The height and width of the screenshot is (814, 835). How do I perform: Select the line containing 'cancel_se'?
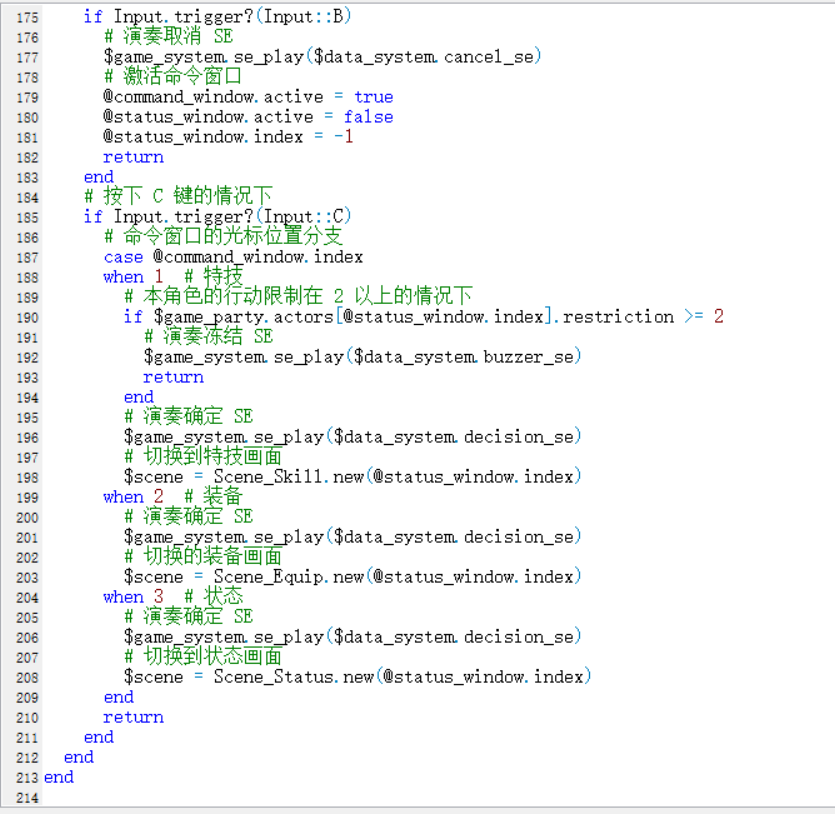coord(322,56)
